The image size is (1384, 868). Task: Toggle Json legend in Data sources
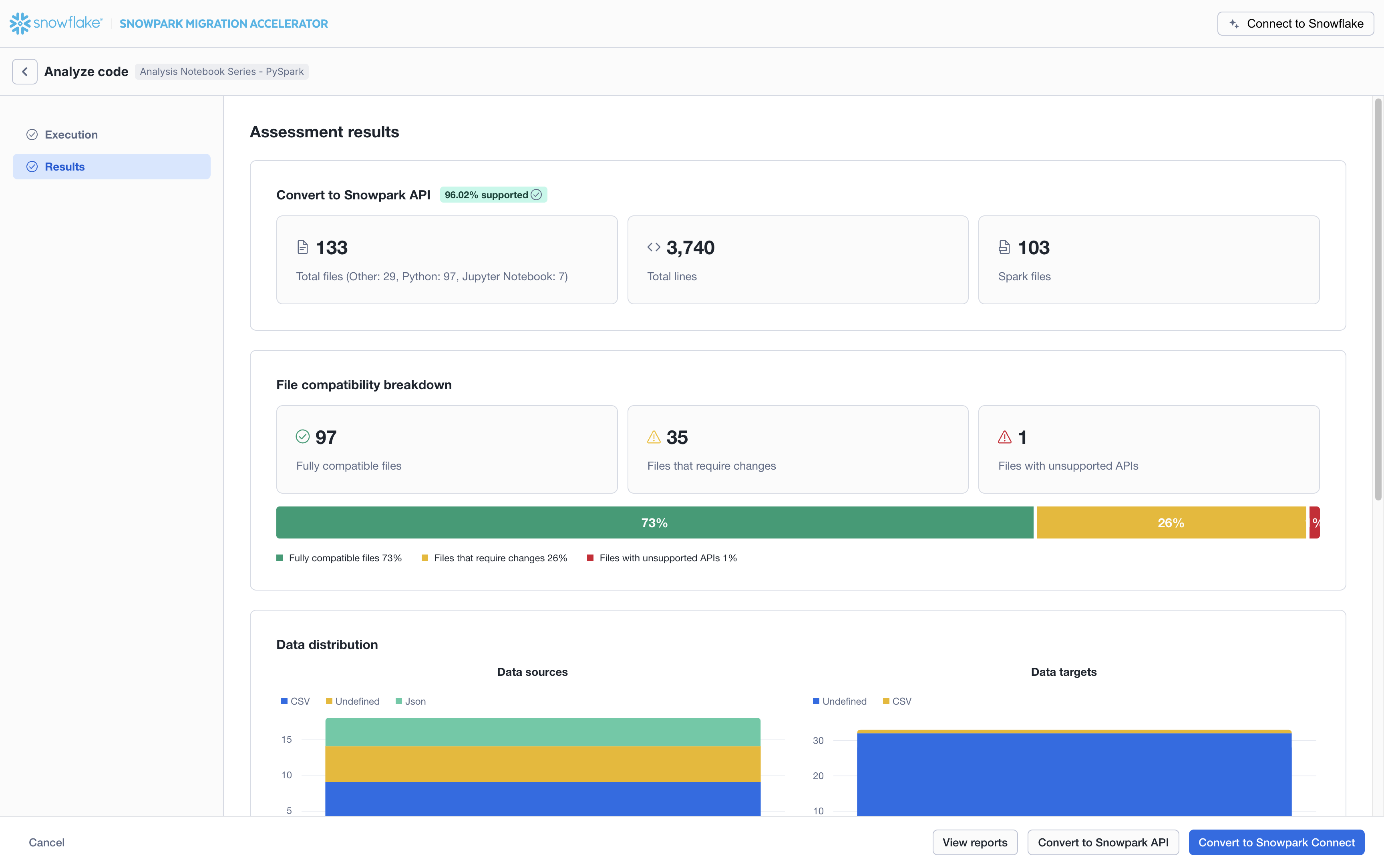point(410,701)
